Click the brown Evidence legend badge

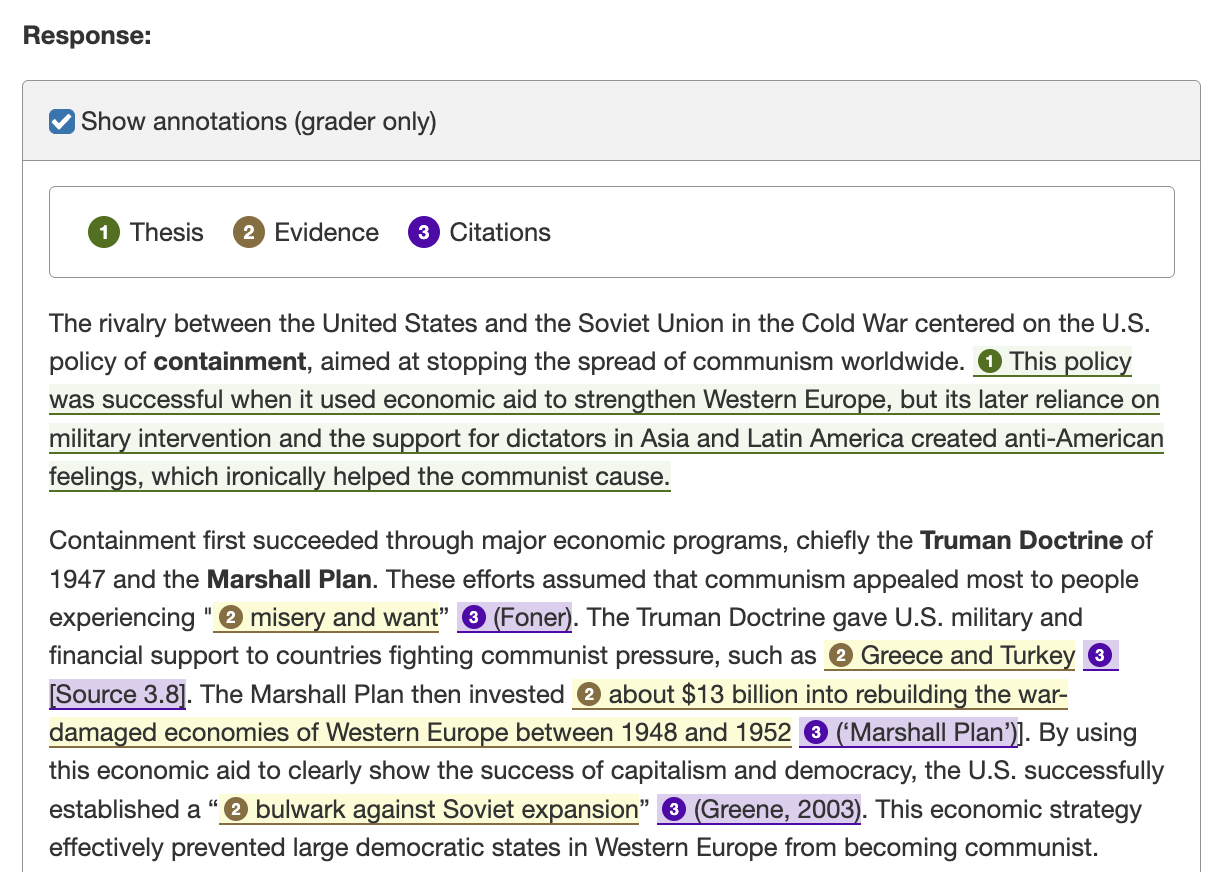(248, 233)
